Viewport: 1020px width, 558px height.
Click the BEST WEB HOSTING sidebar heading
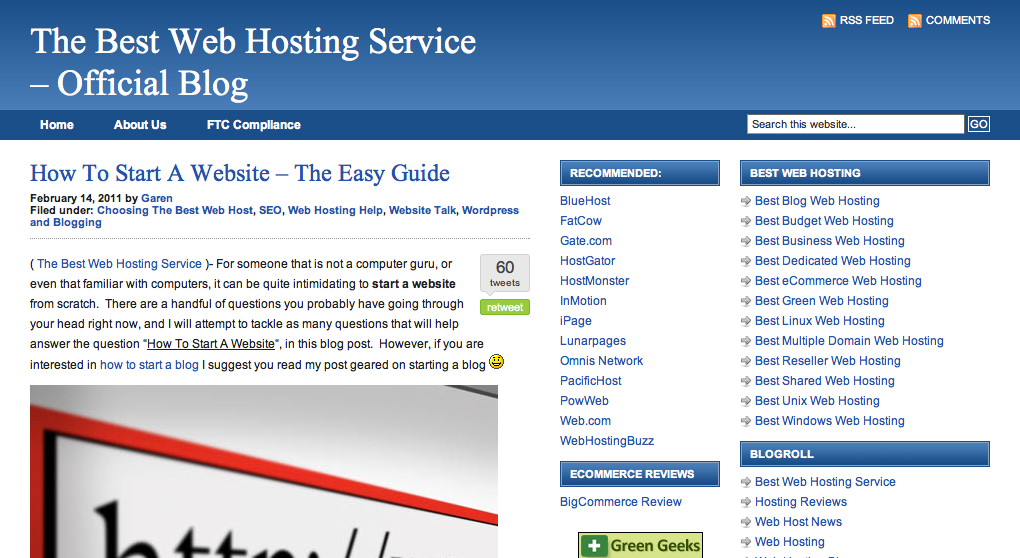coord(865,173)
